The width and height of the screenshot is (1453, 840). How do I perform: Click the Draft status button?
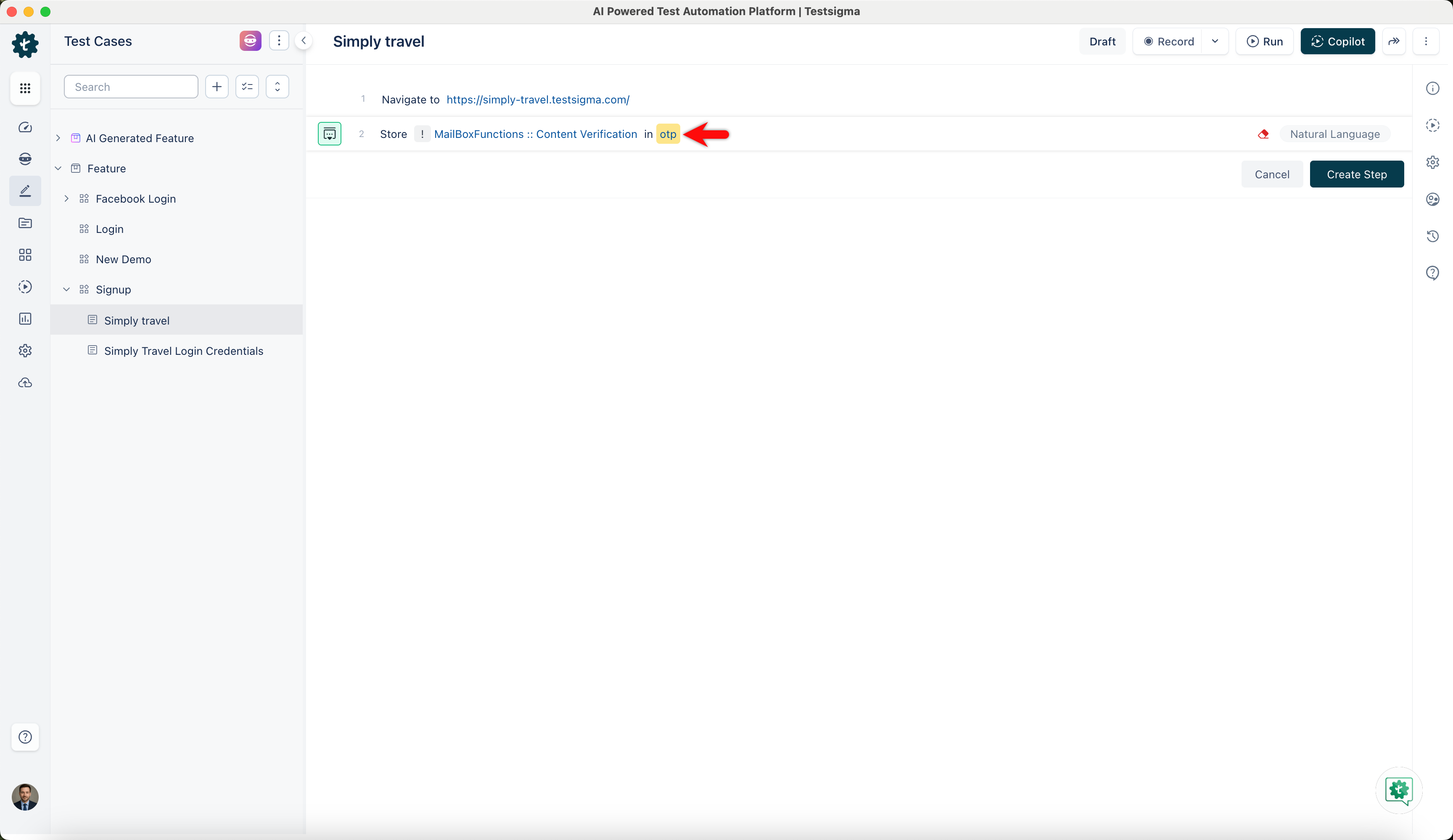tap(1102, 42)
